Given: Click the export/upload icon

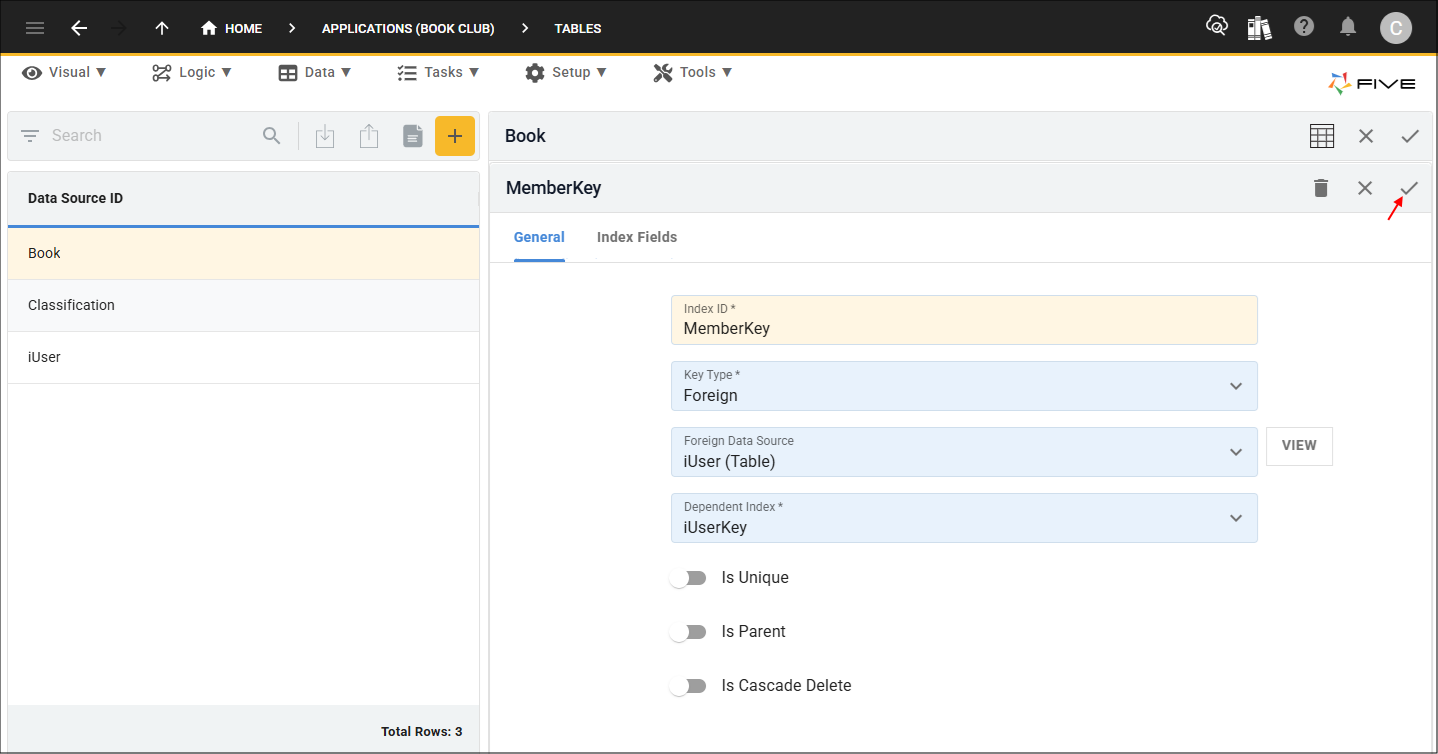Looking at the screenshot, I should click(x=369, y=136).
